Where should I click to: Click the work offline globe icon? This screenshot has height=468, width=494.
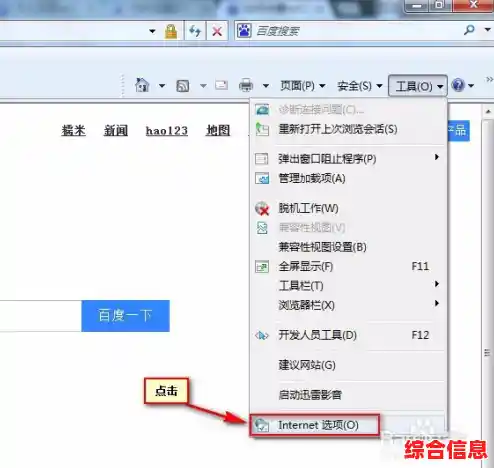(262, 209)
